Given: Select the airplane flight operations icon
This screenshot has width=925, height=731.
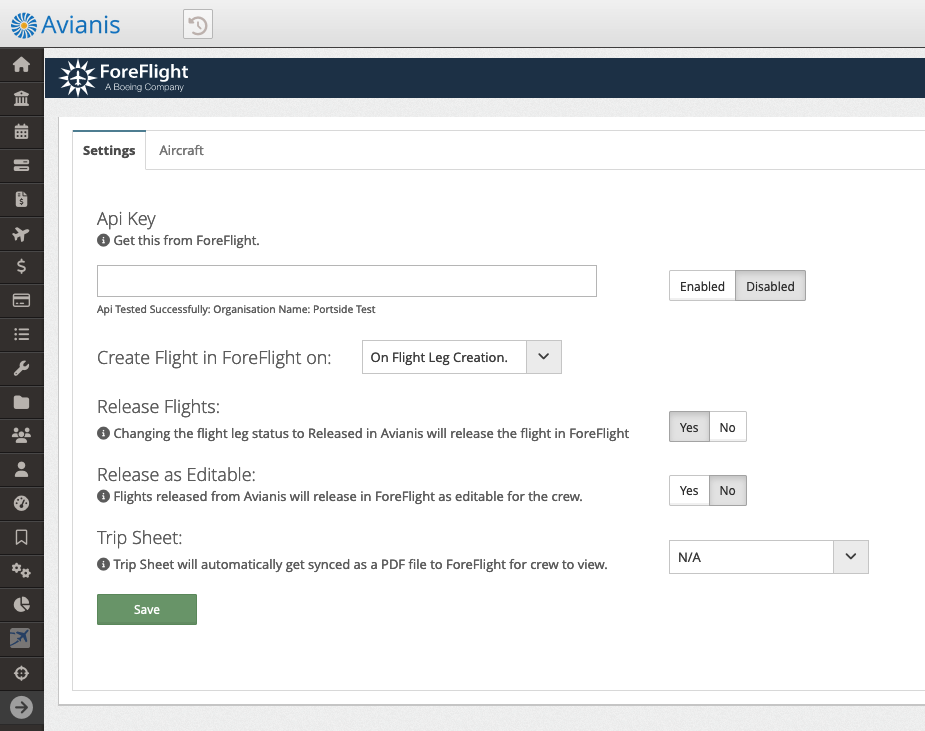Looking at the screenshot, I should (x=21, y=233).
